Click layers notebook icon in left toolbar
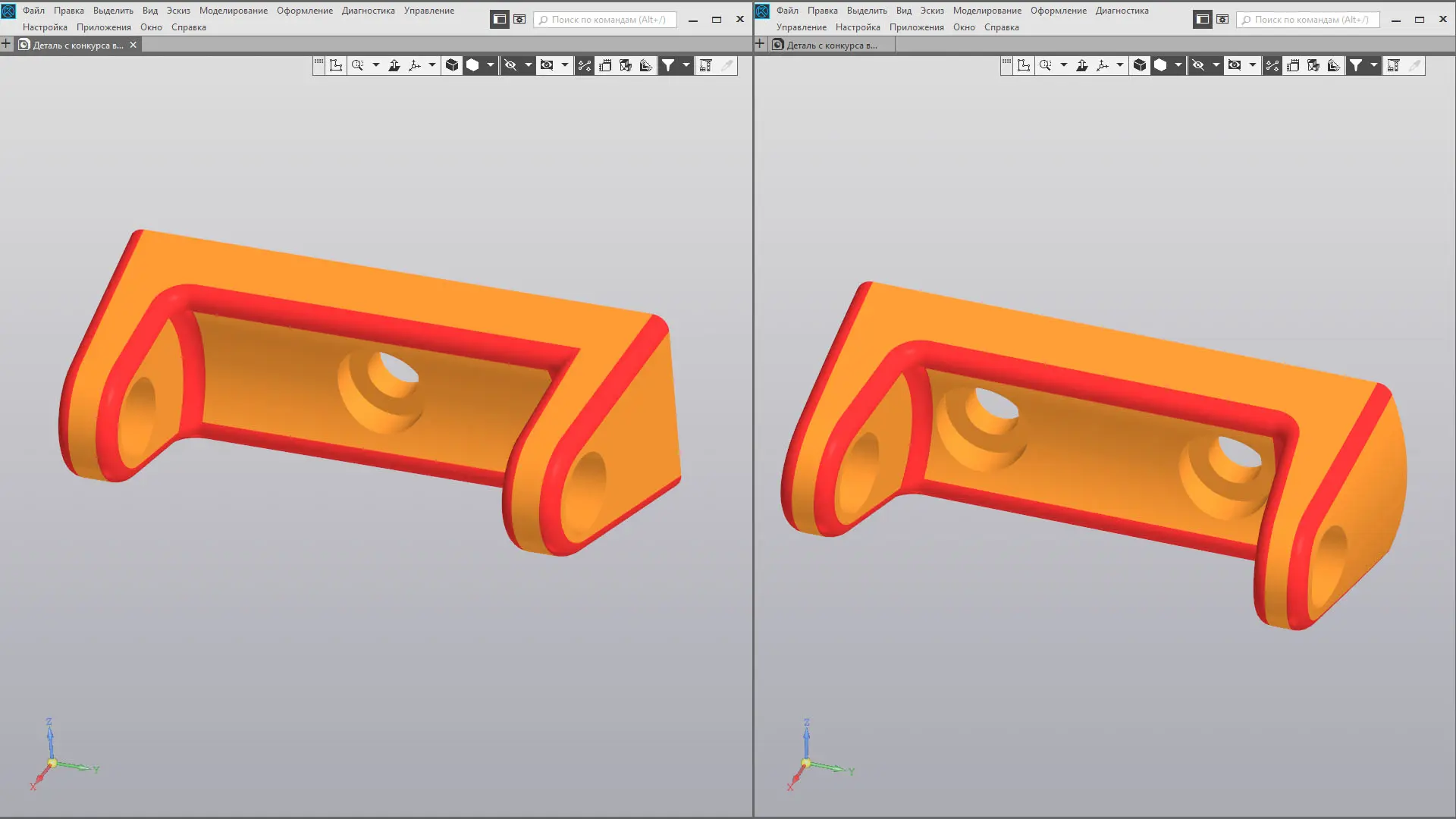Viewport: 1456px width, 819px height. click(x=605, y=65)
